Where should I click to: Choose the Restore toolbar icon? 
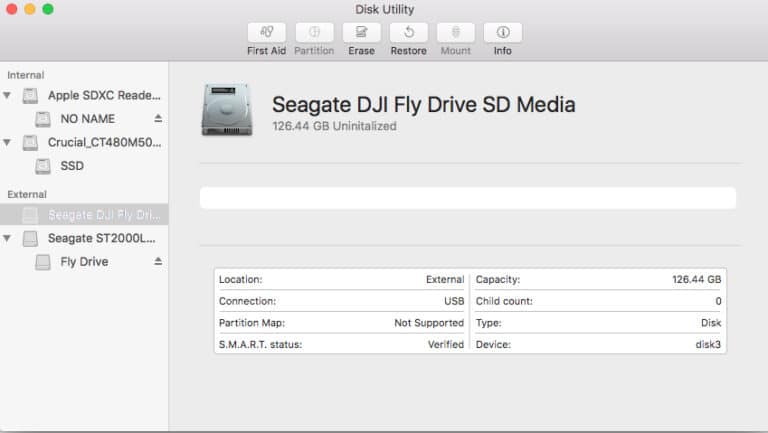point(408,32)
